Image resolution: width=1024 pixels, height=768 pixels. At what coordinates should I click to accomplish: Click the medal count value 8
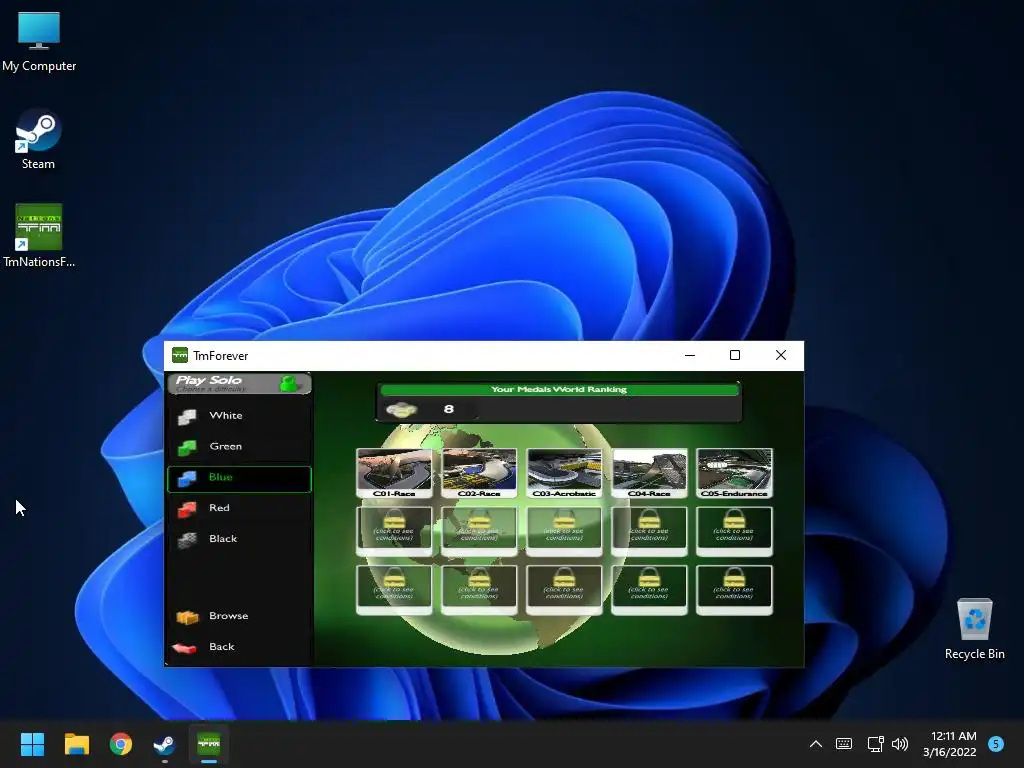coord(449,409)
